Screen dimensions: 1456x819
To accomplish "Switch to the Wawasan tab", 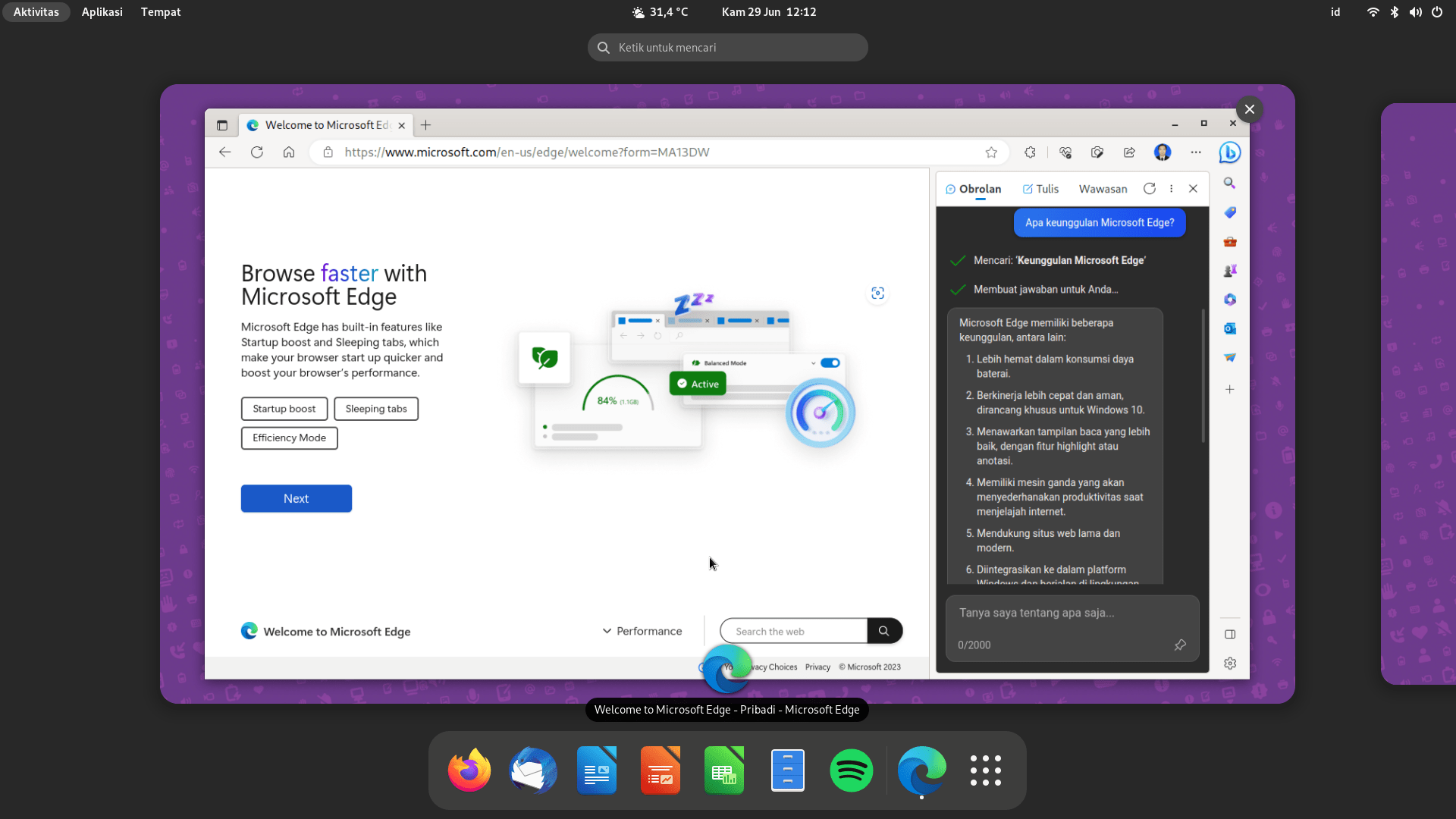I will pos(1103,189).
